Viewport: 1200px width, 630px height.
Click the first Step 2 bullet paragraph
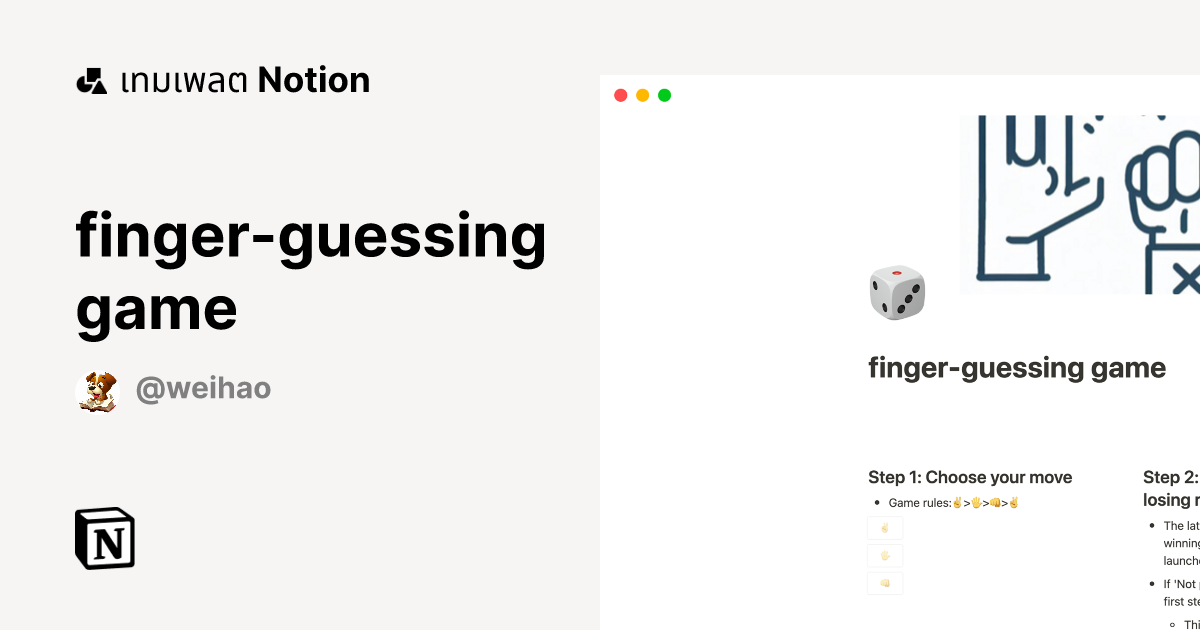click(x=1181, y=543)
